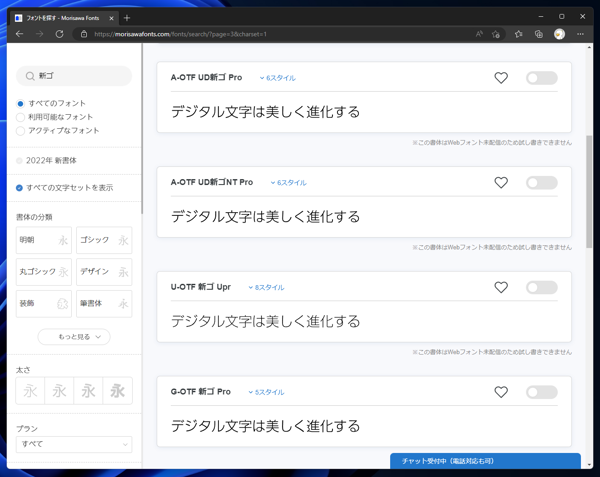600x477 pixels.
Task: Click the search magnifier icon
Action: tap(30, 76)
